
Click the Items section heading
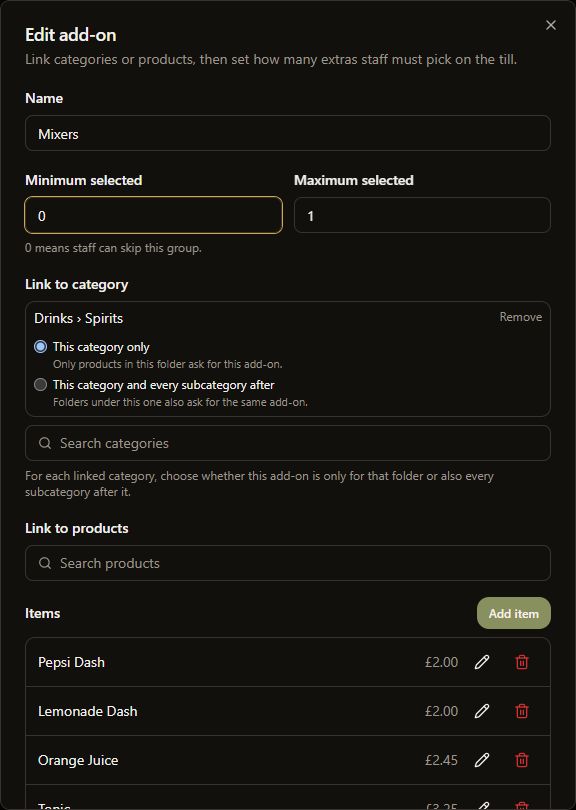tap(42, 613)
